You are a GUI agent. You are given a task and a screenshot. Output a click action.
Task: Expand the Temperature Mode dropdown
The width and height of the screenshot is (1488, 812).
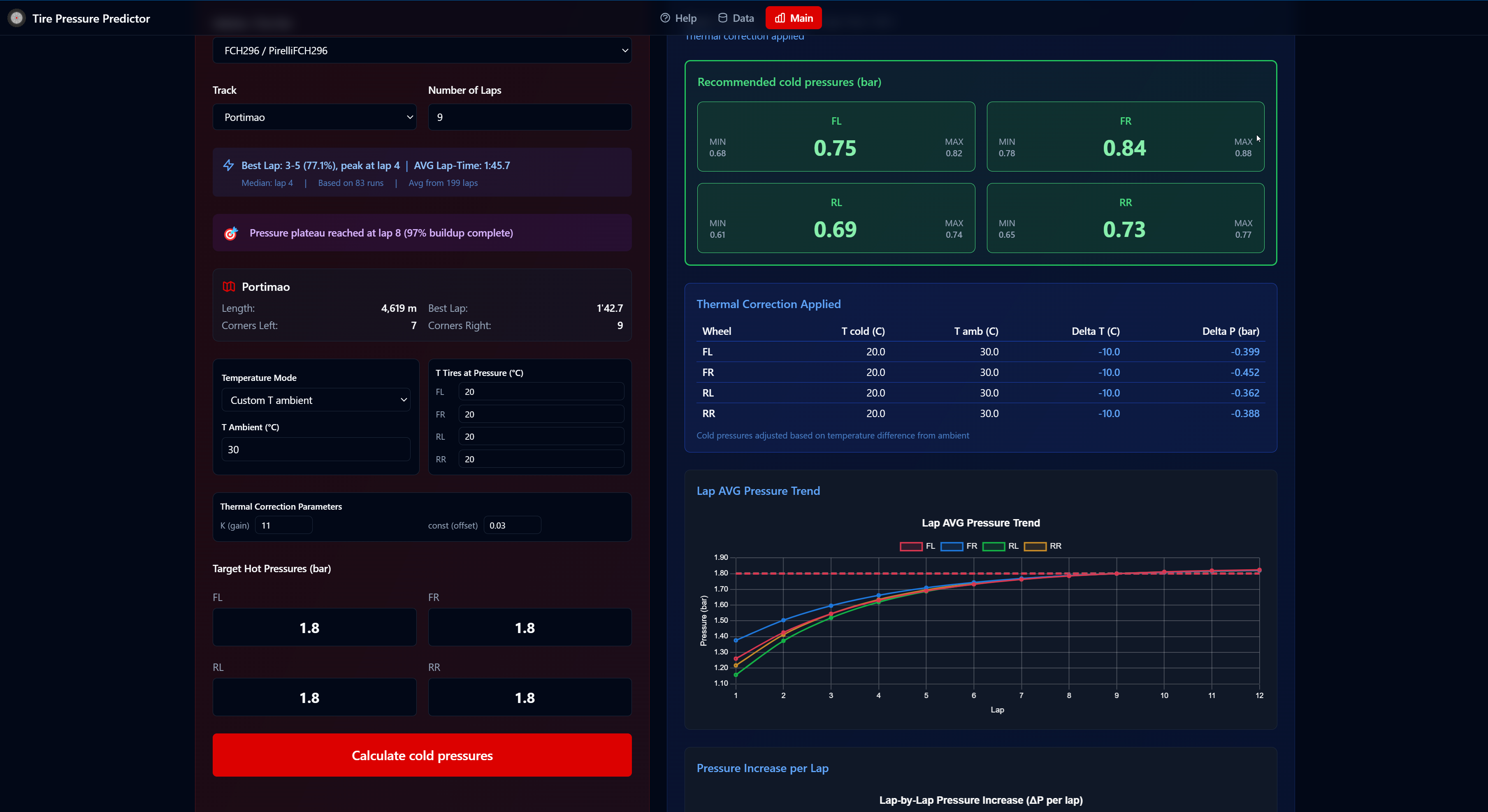316,400
